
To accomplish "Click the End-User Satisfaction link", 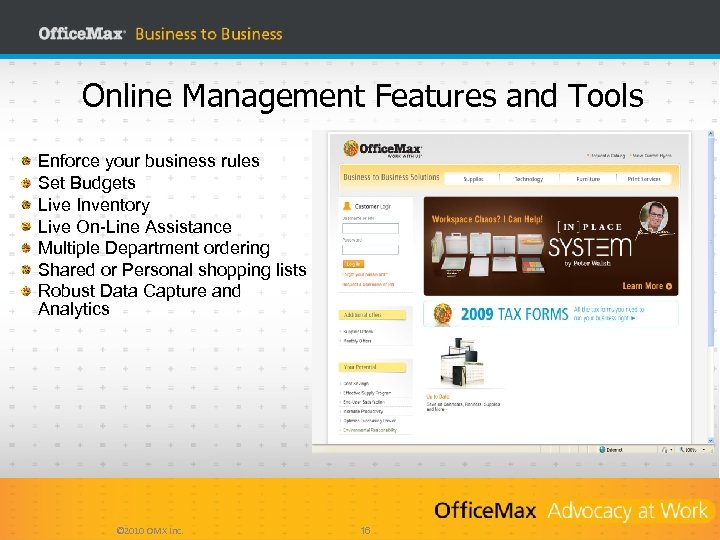I will [364, 402].
